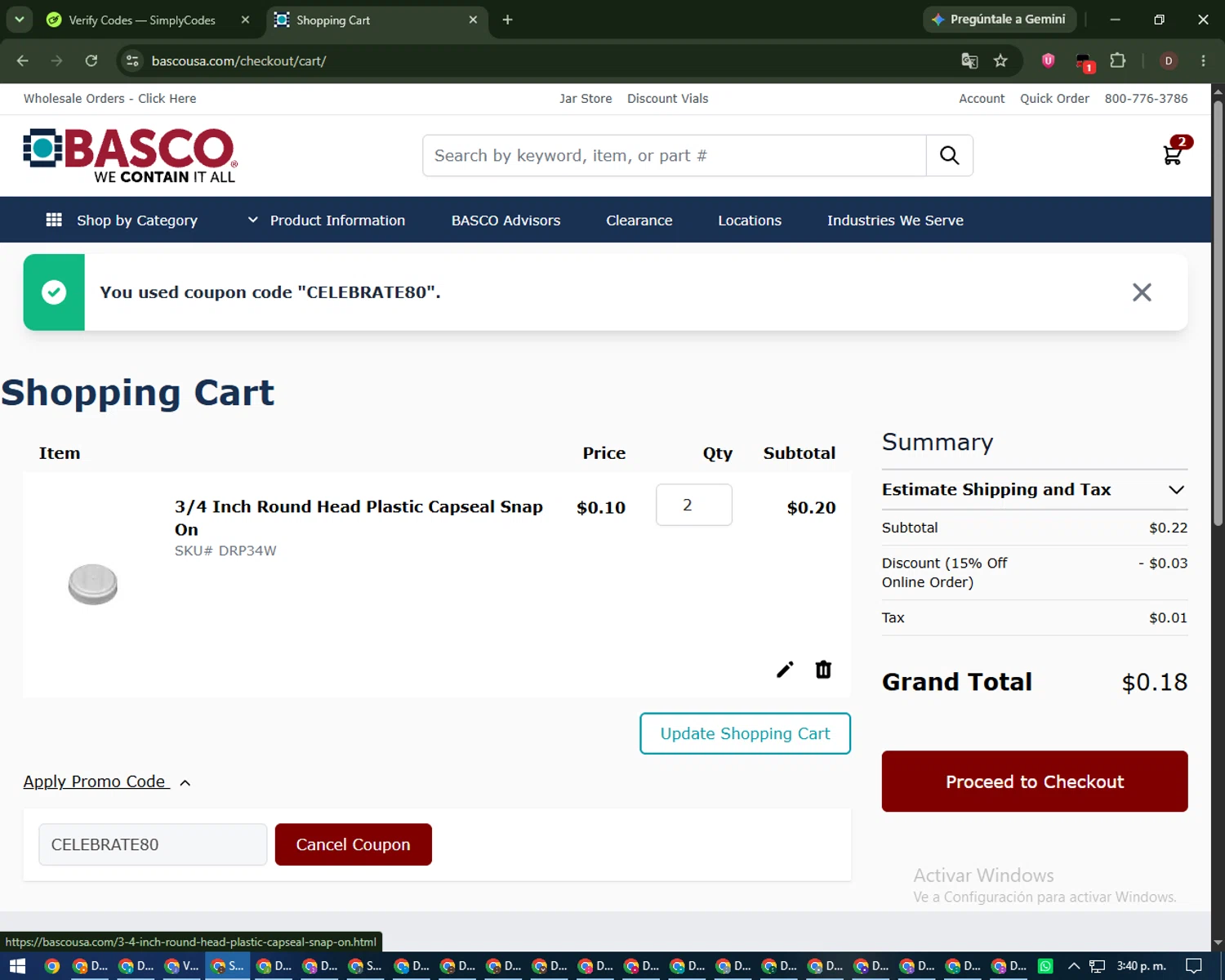Open WhatsApp from the taskbar
Image resolution: width=1225 pixels, height=980 pixels.
tap(1045, 966)
